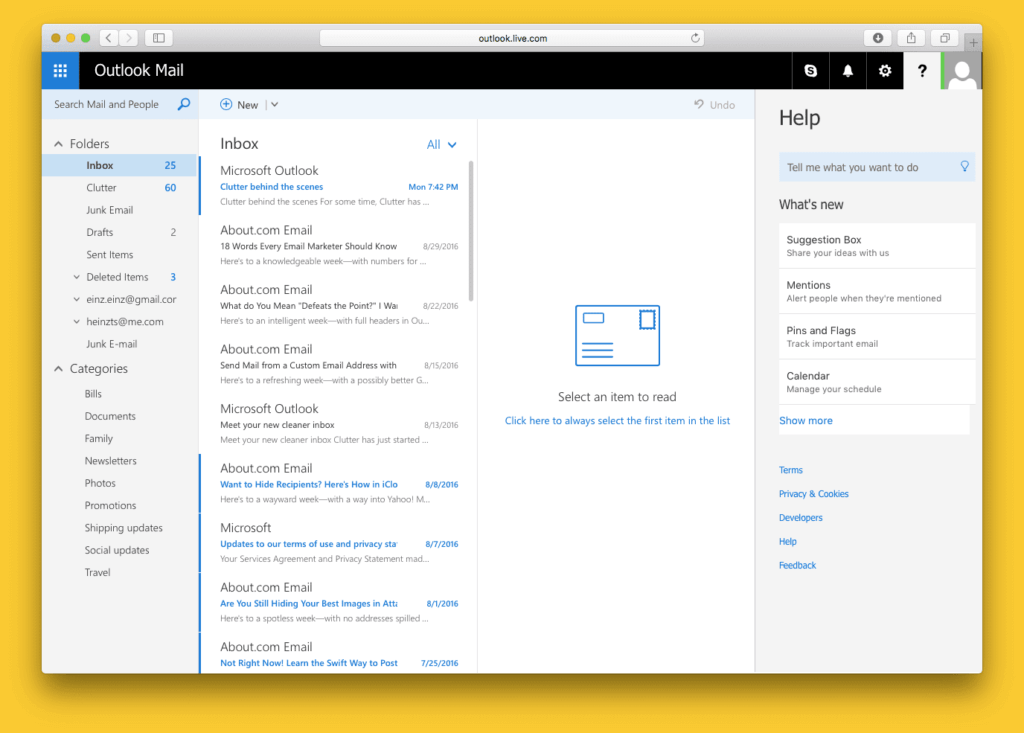Open the Clutter folder
This screenshot has height=733, width=1024.
coord(120,187)
